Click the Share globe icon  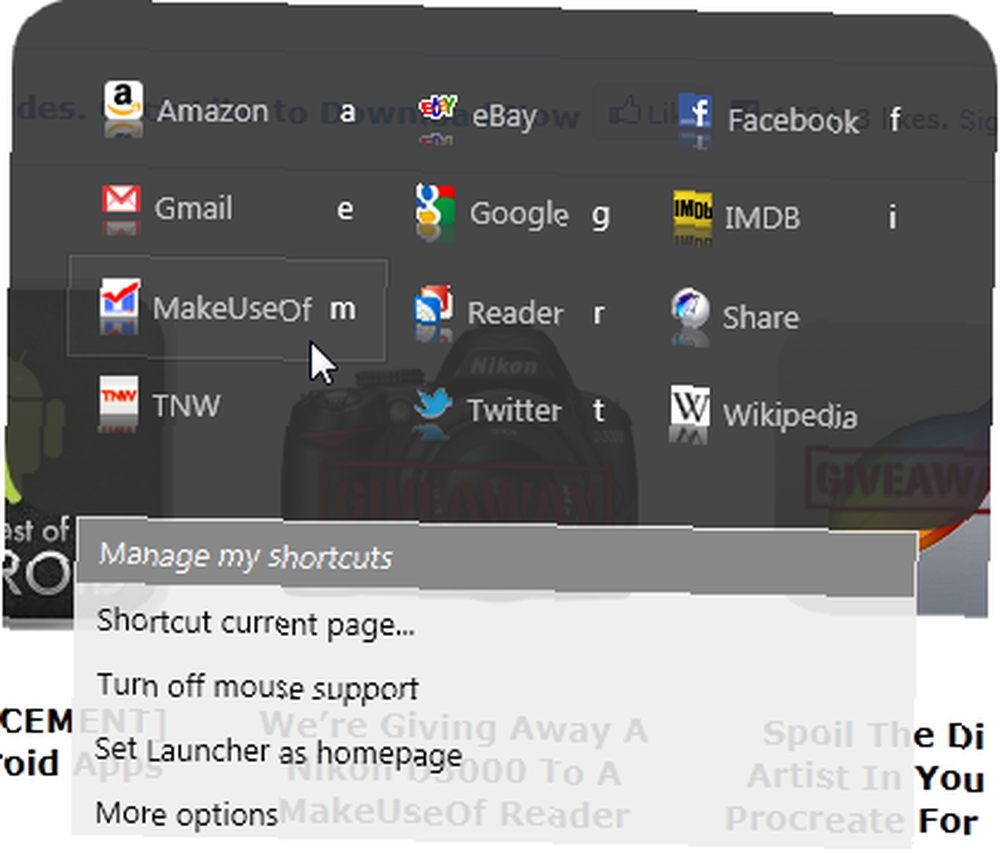coord(690,307)
